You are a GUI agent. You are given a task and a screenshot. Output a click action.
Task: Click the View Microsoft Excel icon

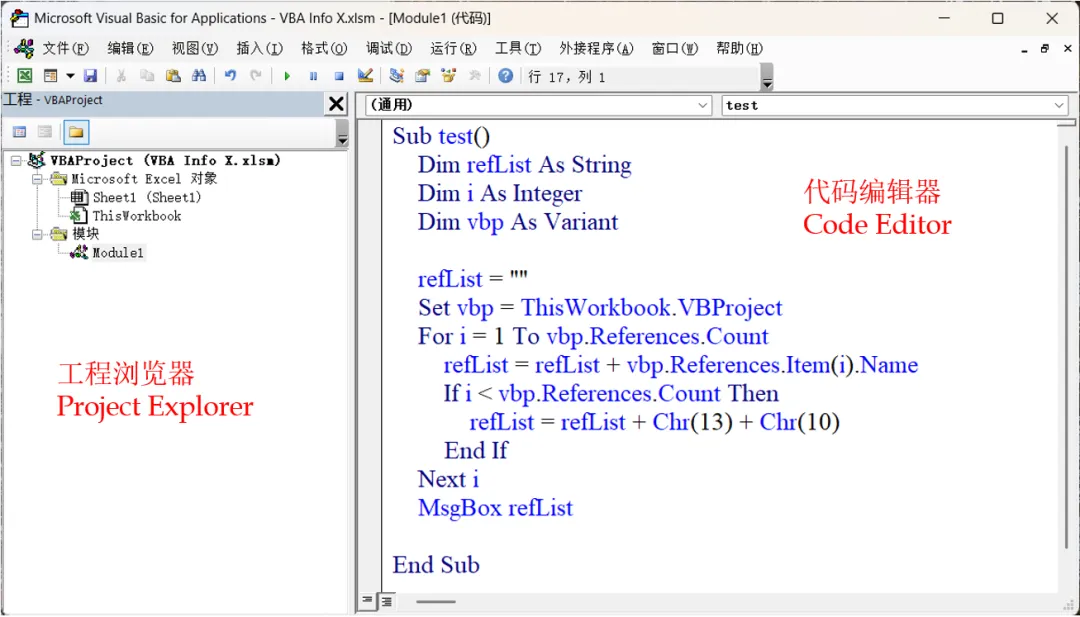[25, 76]
